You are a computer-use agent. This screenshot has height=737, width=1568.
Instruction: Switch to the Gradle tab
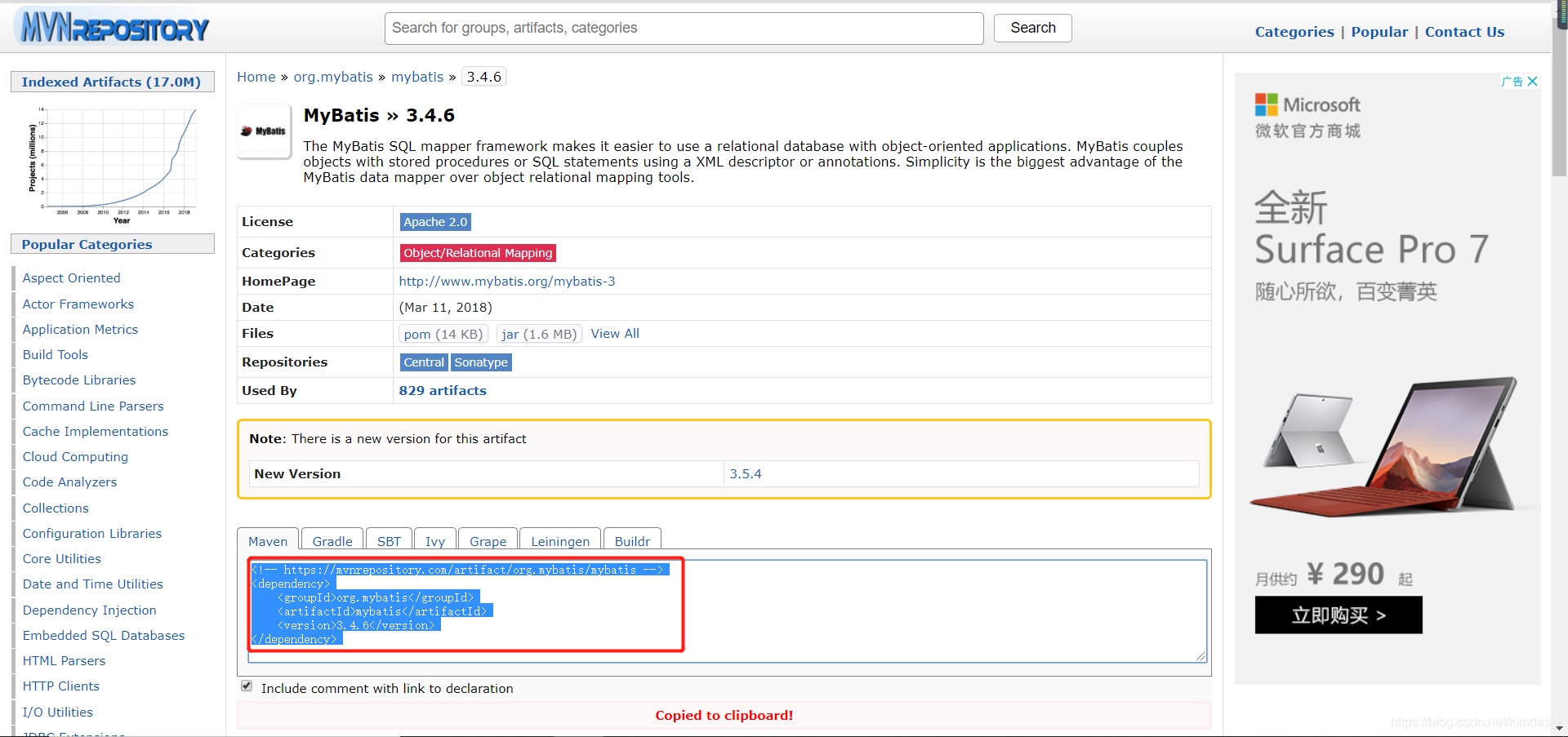(332, 540)
